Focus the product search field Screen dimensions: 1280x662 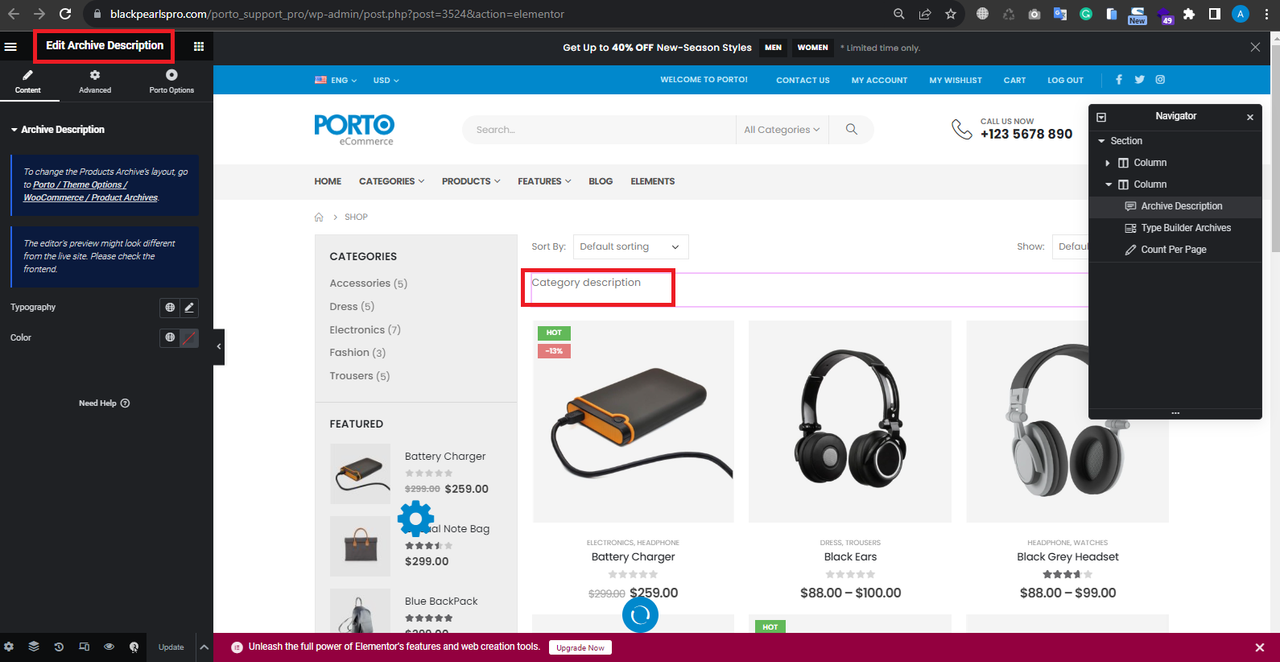pyautogui.click(x=598, y=129)
